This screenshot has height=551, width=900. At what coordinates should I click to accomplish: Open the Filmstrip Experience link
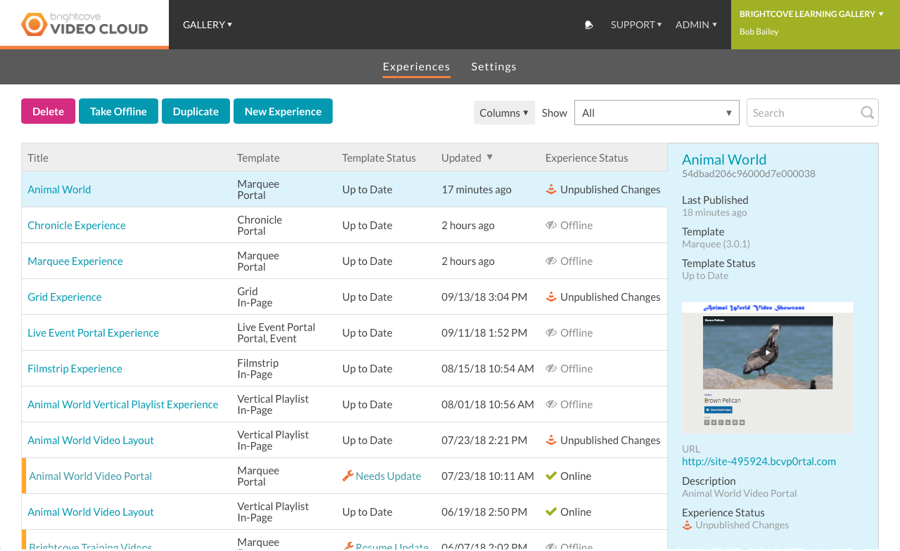pyautogui.click(x=75, y=368)
